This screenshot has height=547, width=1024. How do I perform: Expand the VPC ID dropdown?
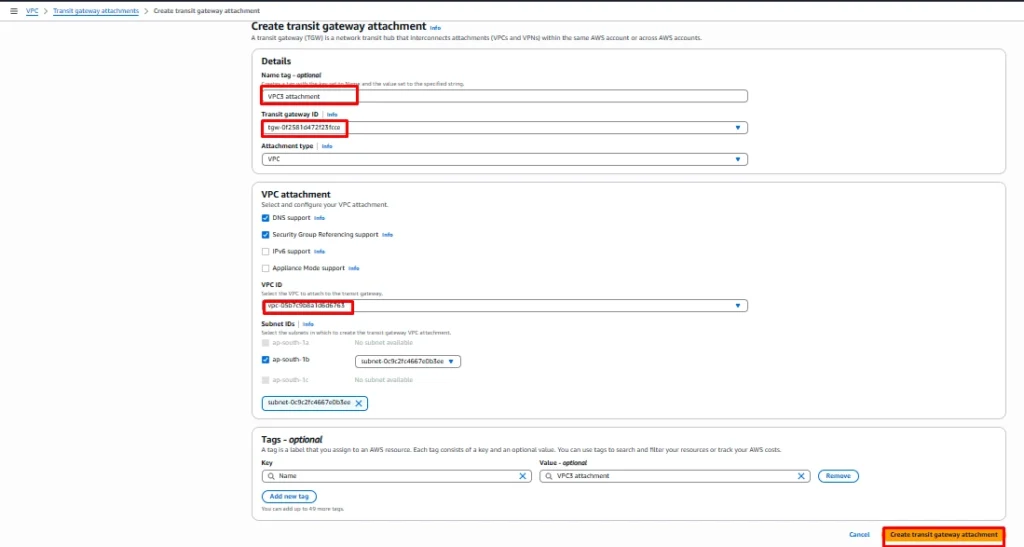coord(738,306)
